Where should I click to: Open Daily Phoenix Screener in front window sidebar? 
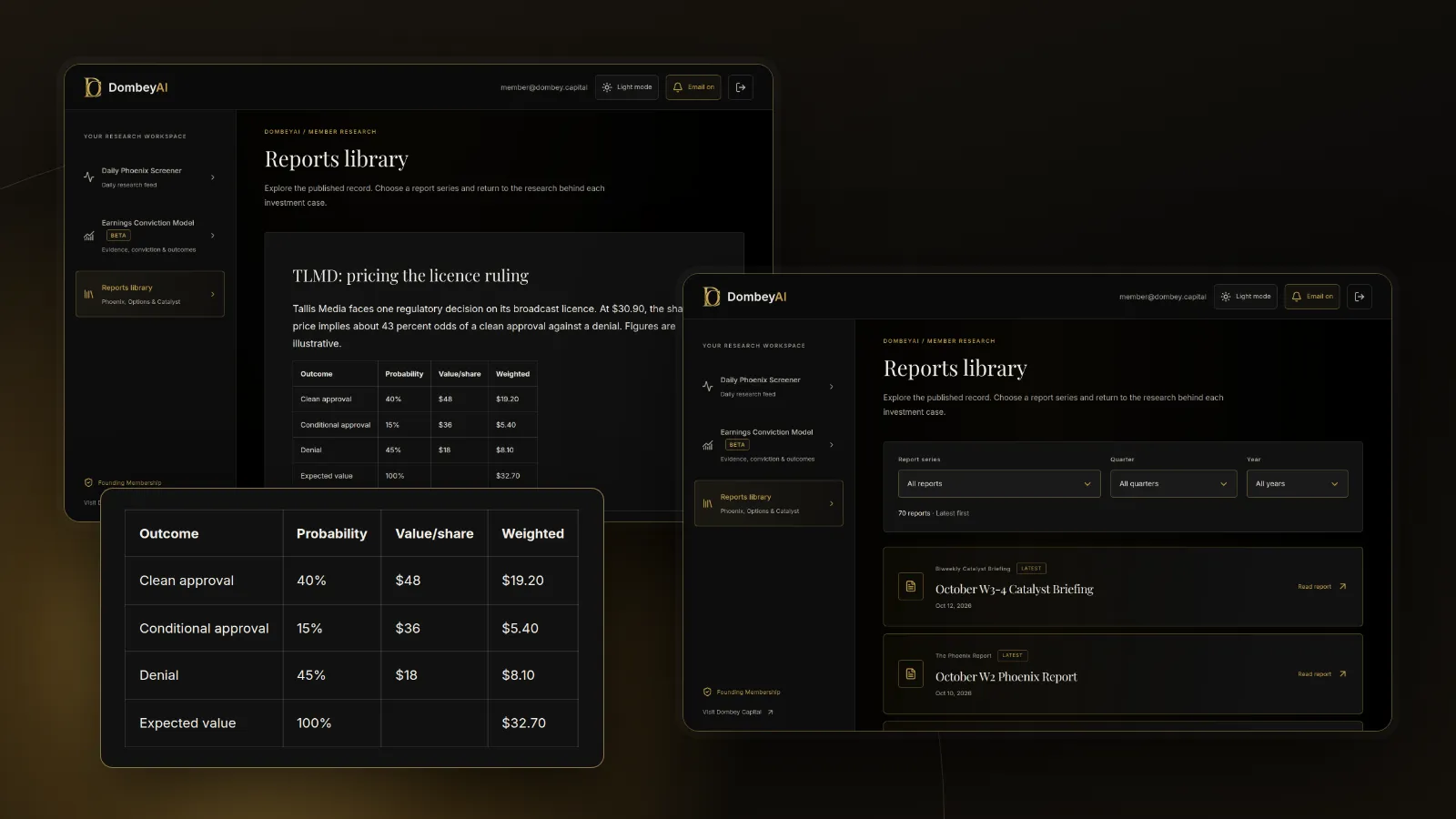(768, 387)
